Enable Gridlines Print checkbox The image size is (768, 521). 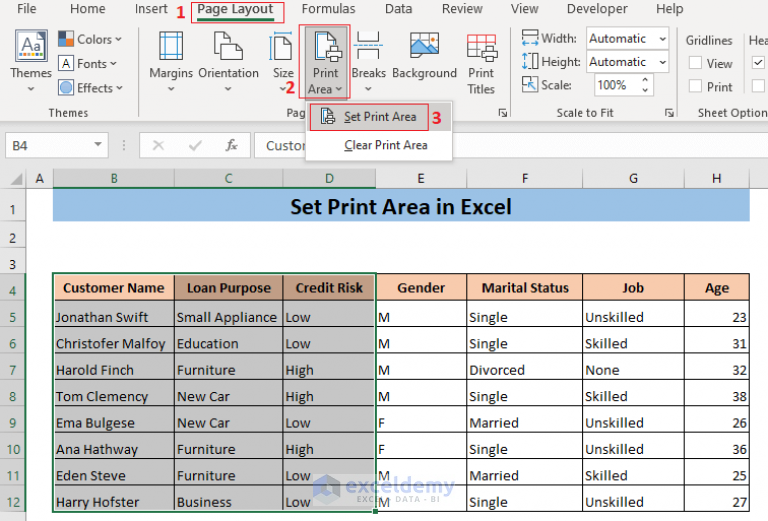(x=695, y=86)
